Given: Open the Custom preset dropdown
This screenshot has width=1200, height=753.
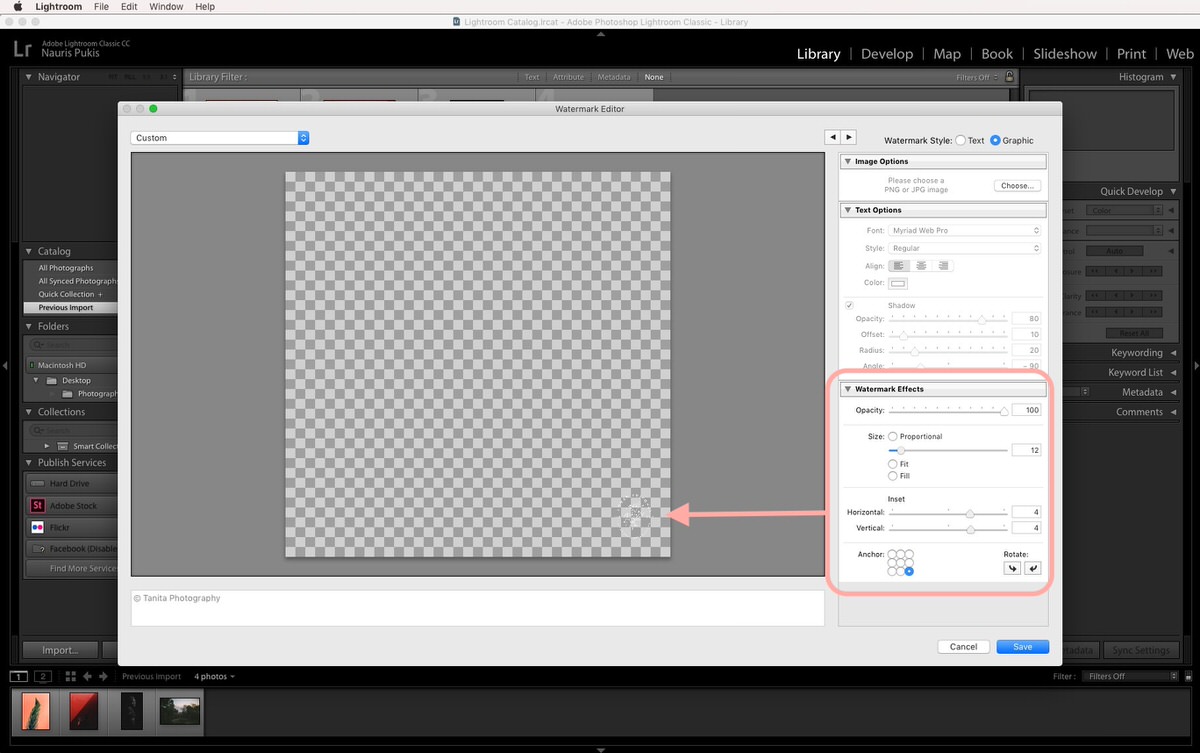Looking at the screenshot, I should (220, 138).
